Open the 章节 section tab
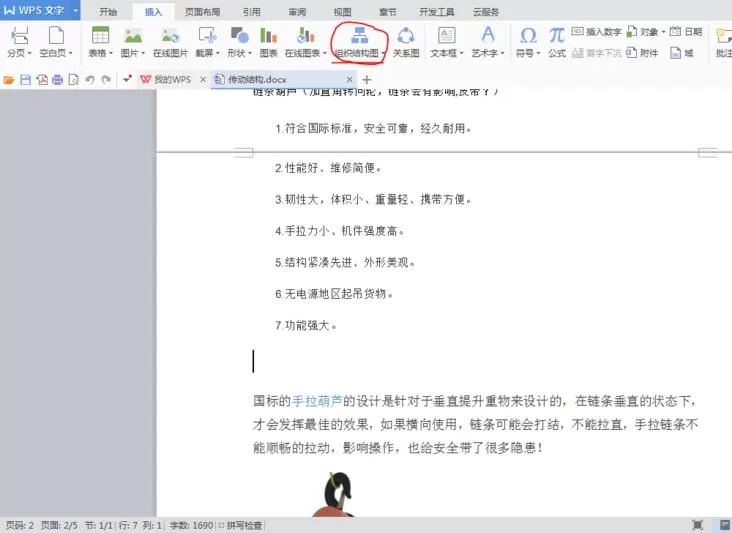Screen dimensions: 732x533 pos(387,12)
